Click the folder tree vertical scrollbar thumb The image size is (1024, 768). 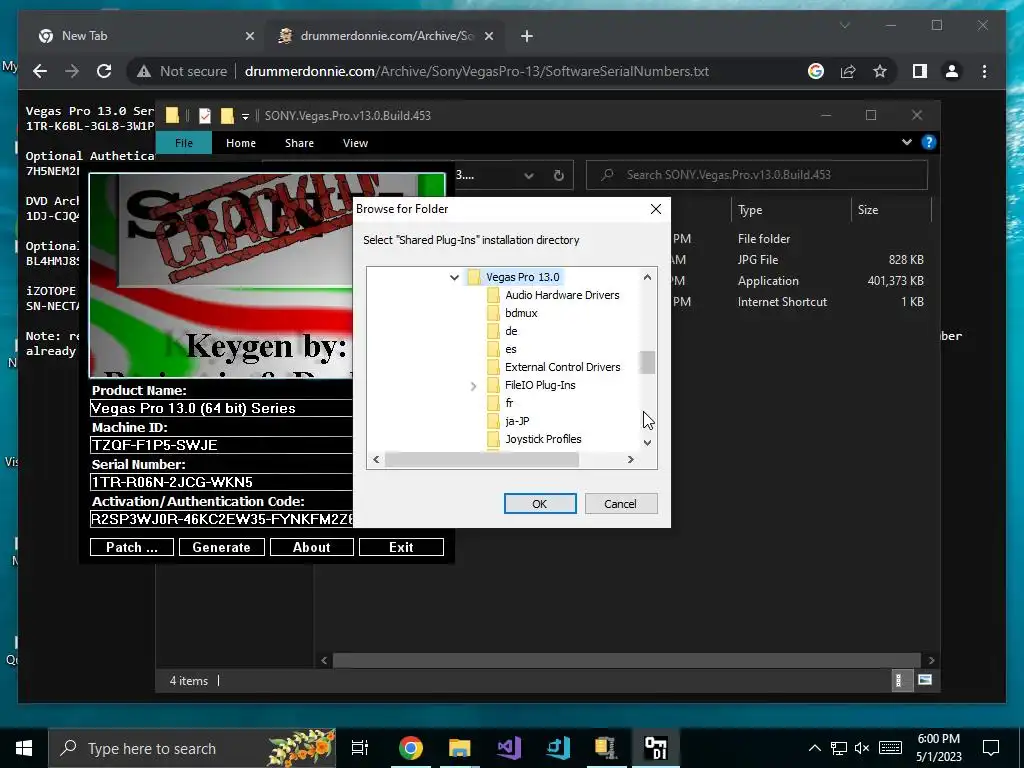(647, 362)
